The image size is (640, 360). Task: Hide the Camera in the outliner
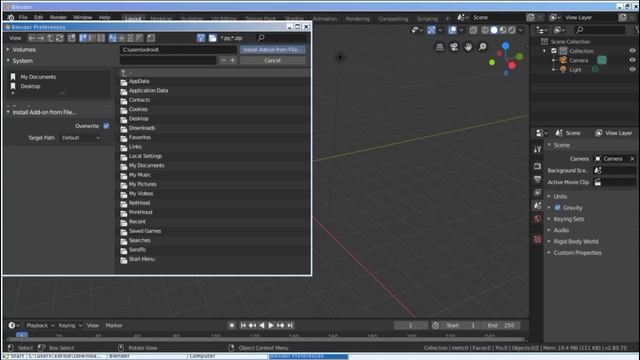tap(632, 60)
